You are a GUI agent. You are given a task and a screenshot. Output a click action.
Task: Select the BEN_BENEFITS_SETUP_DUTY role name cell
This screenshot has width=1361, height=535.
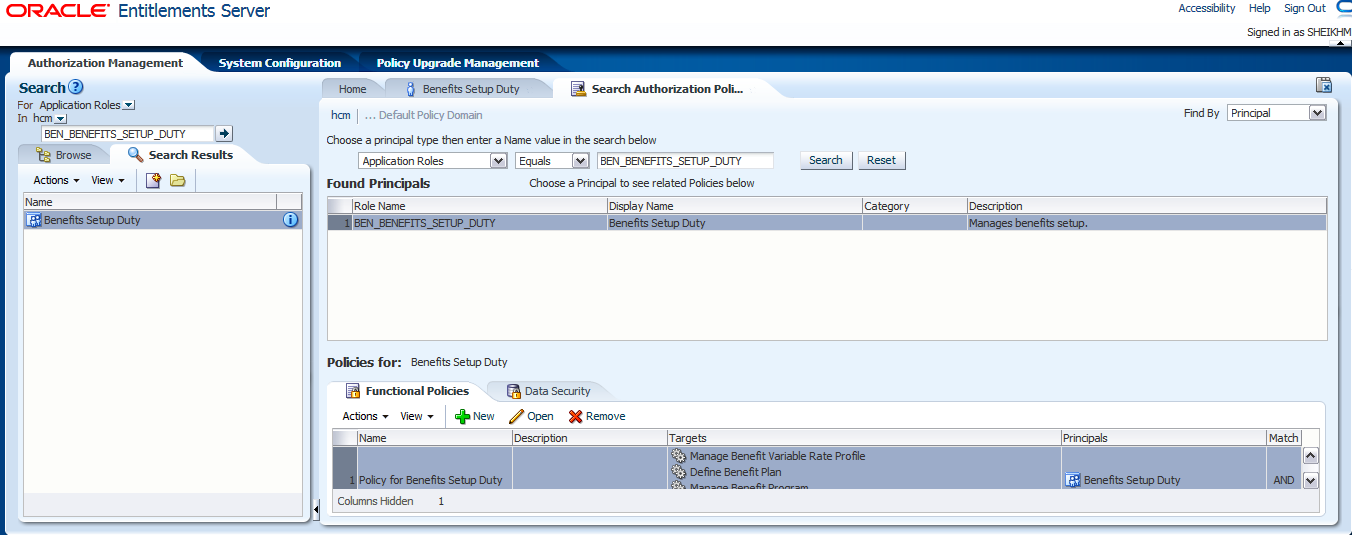tap(479, 223)
